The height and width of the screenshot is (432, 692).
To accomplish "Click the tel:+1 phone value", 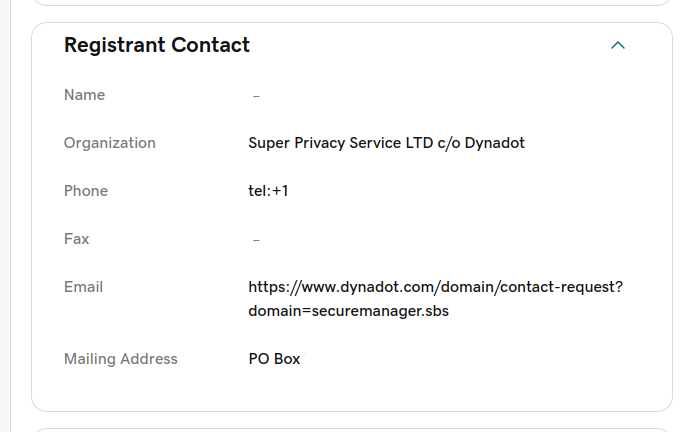I will (268, 191).
